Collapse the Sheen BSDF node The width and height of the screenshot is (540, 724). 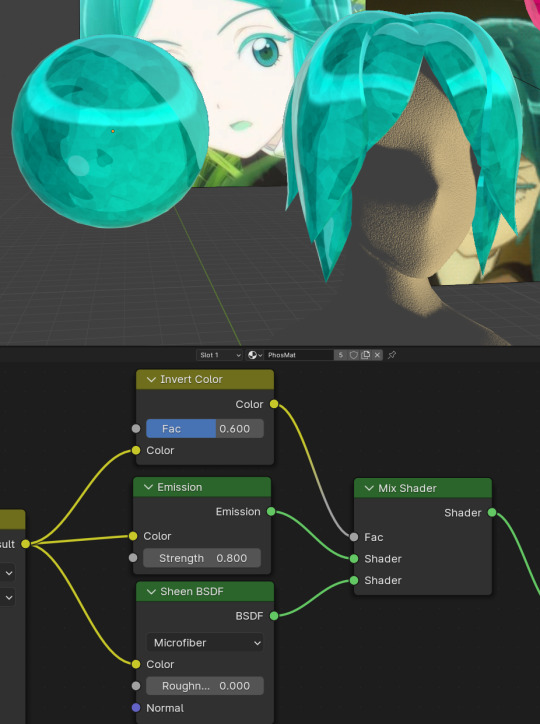point(151,591)
